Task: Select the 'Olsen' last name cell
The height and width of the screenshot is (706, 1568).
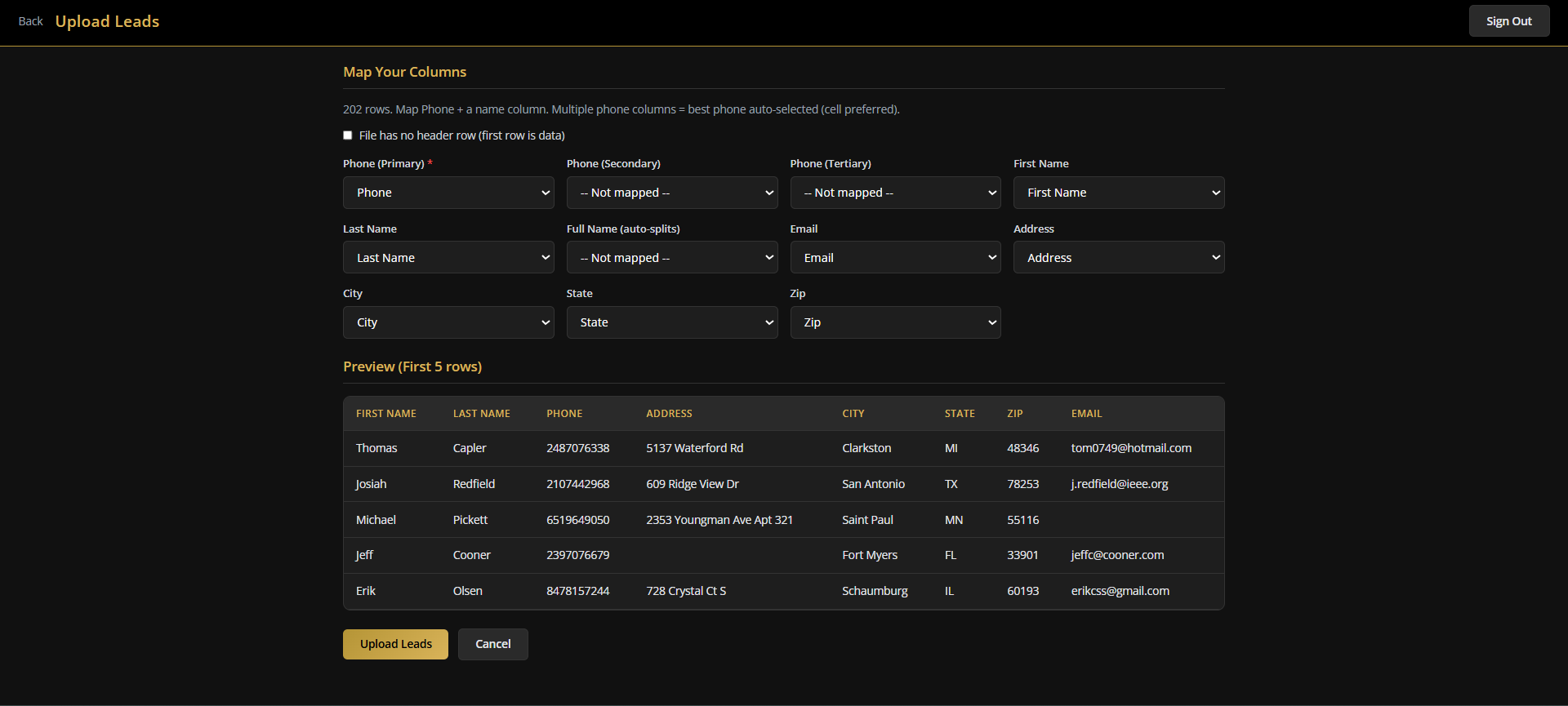Action: 468,591
